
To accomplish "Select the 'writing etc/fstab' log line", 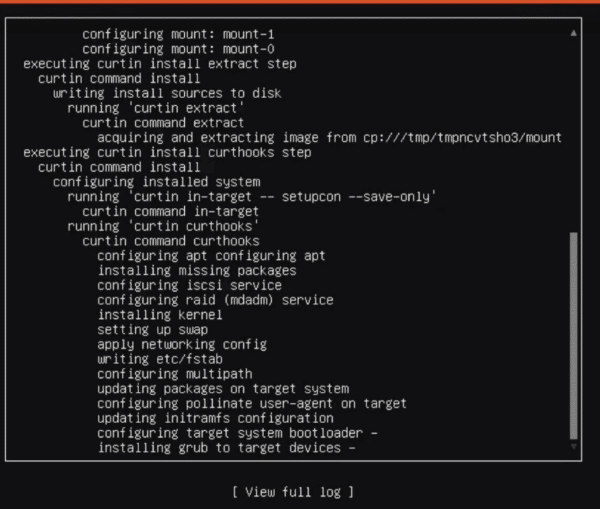I will point(160,359).
